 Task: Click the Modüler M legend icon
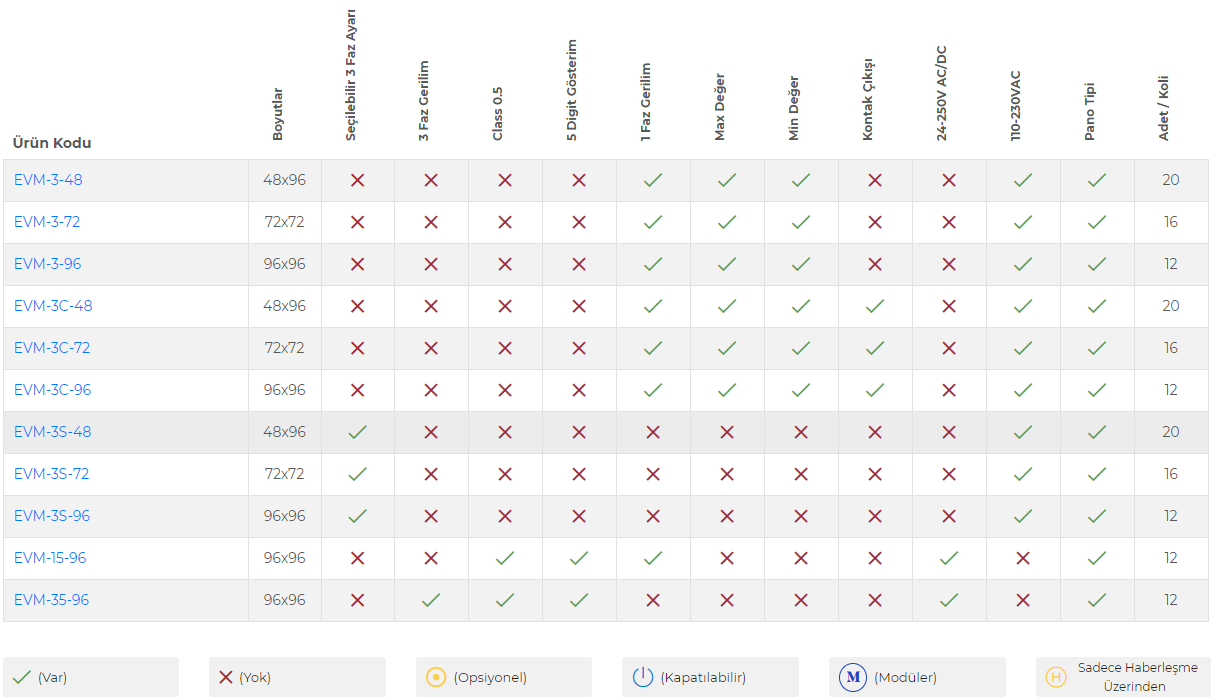(853, 677)
